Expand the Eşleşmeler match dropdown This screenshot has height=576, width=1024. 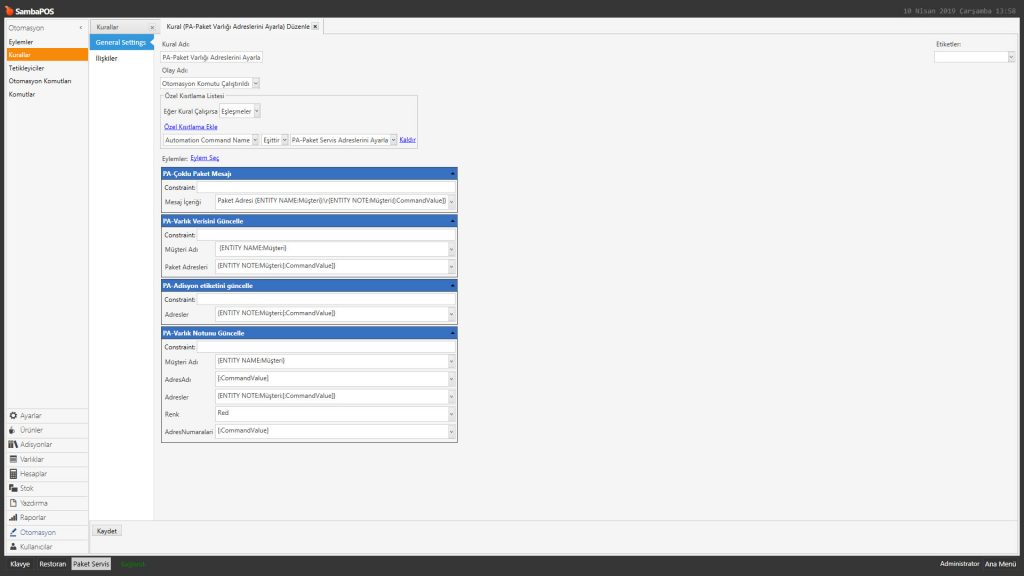point(257,111)
